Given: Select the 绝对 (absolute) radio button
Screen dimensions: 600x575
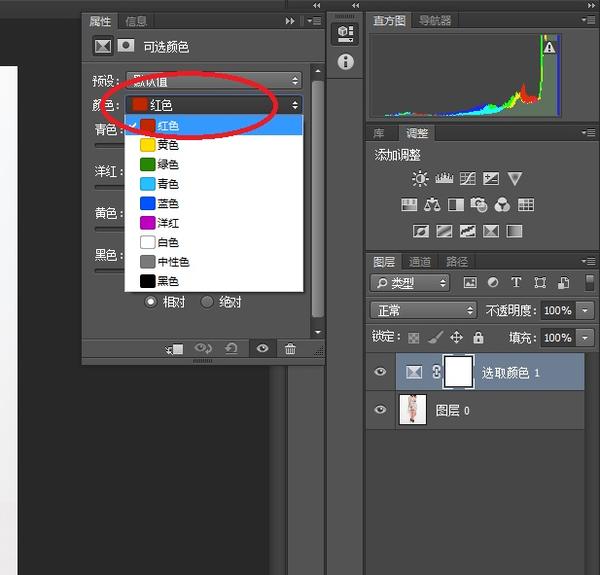Looking at the screenshot, I should click(x=207, y=302).
